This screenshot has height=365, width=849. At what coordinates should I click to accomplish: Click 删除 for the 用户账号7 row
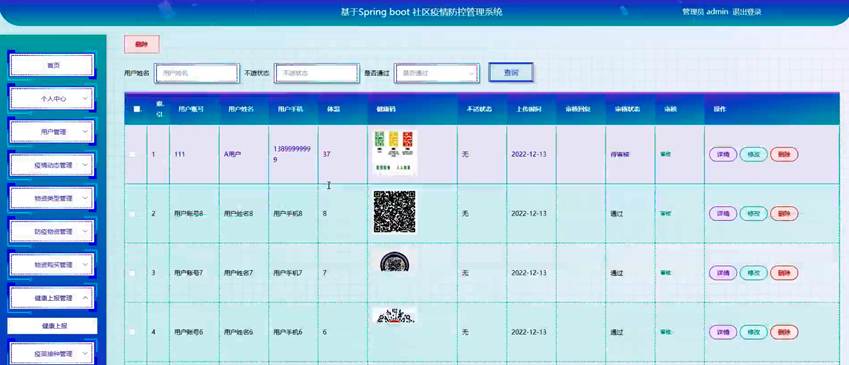click(784, 273)
